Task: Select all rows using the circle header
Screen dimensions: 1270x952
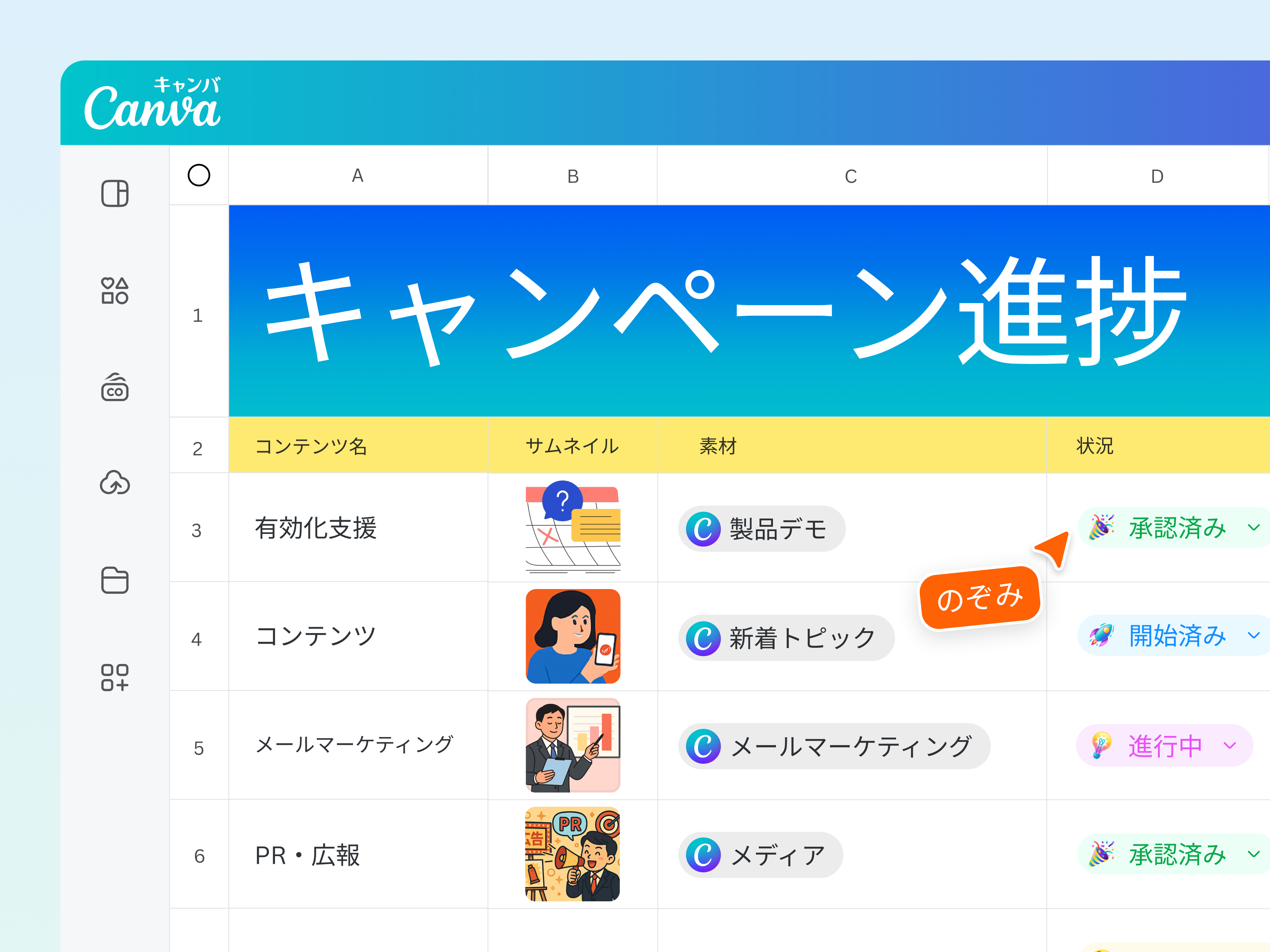Action: 199,176
